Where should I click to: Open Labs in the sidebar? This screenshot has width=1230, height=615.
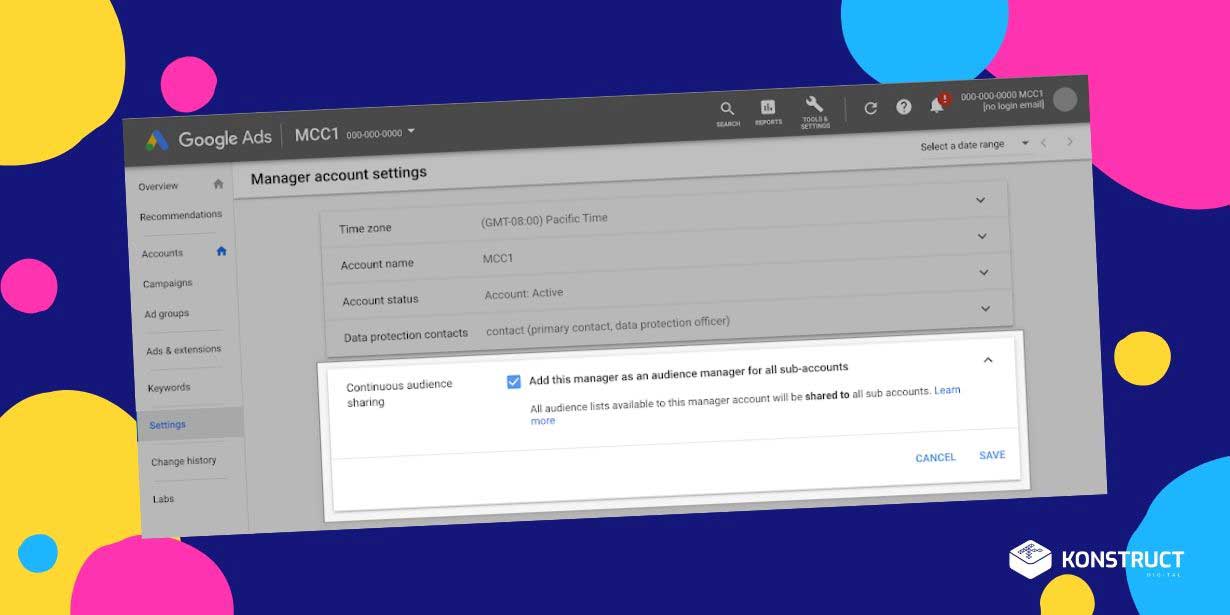tap(163, 498)
